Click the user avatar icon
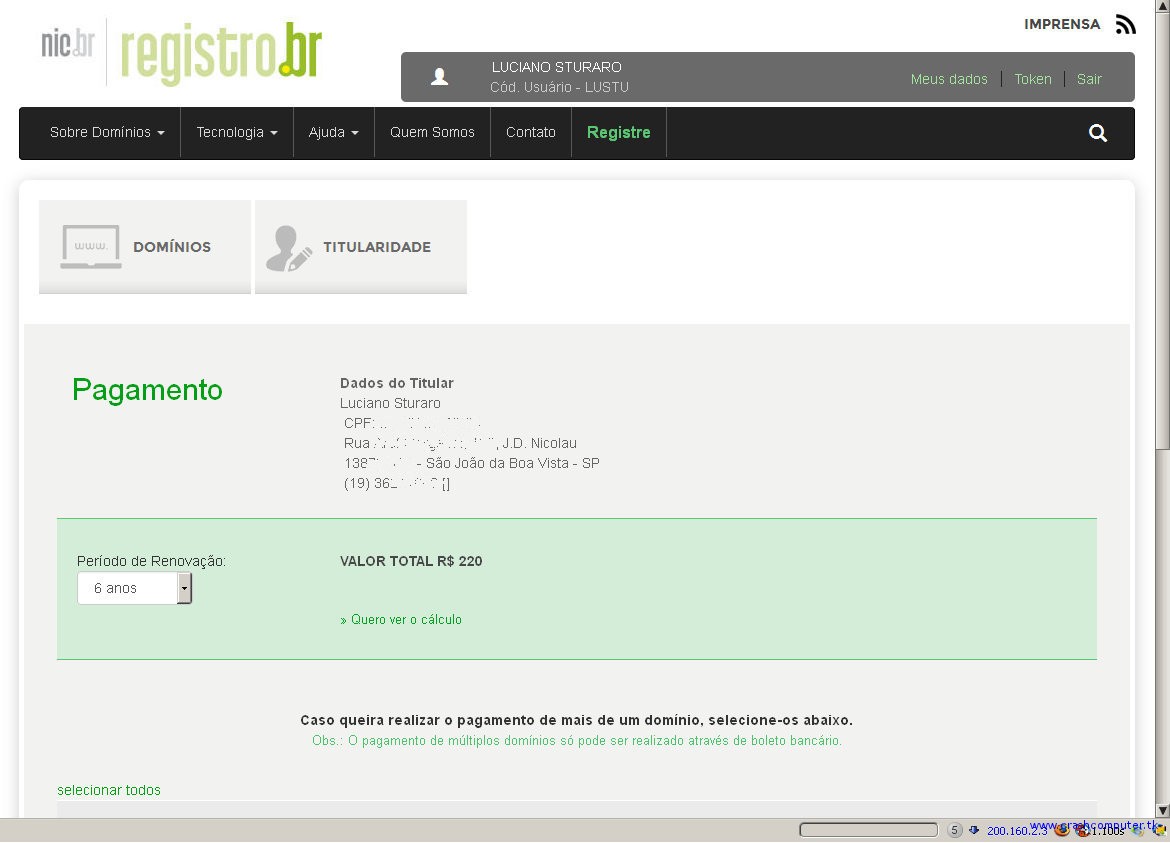The width and height of the screenshot is (1170, 843). (439, 77)
